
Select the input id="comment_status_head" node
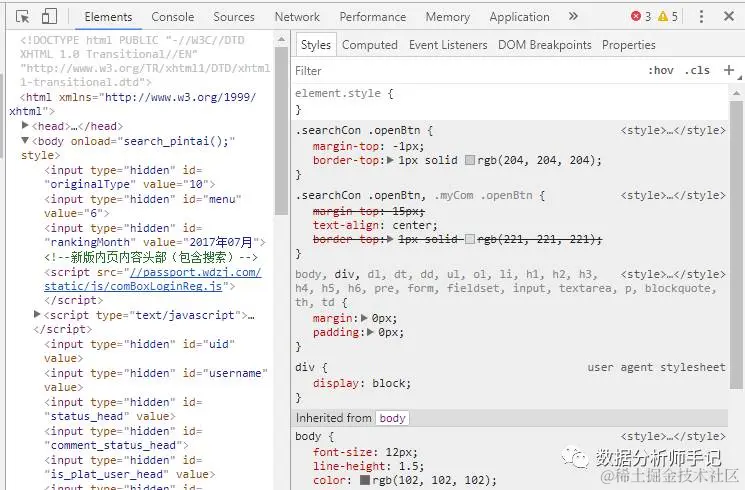point(124,438)
